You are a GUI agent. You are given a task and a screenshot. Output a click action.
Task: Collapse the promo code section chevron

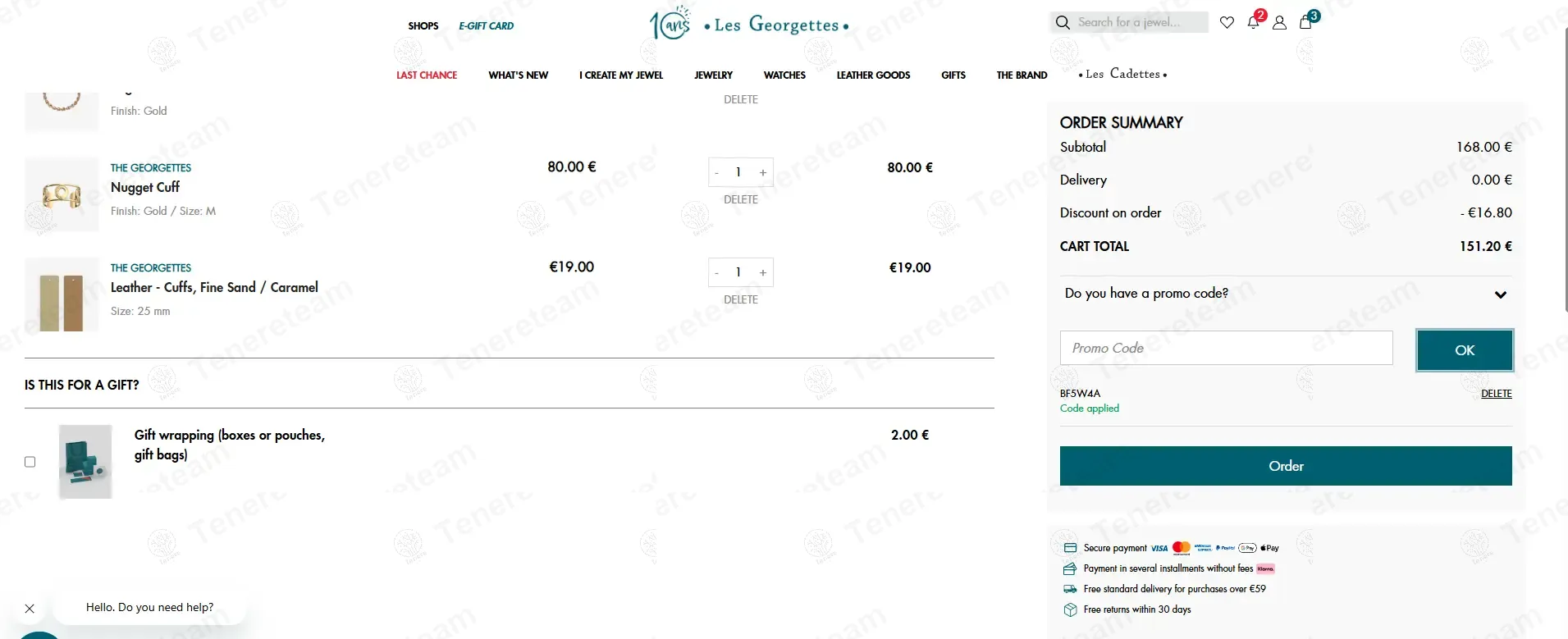pyautogui.click(x=1501, y=294)
